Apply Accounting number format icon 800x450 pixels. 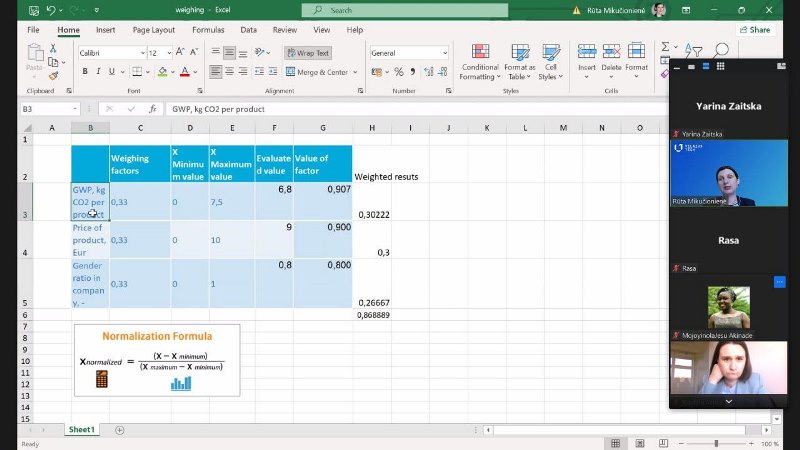click(377, 72)
